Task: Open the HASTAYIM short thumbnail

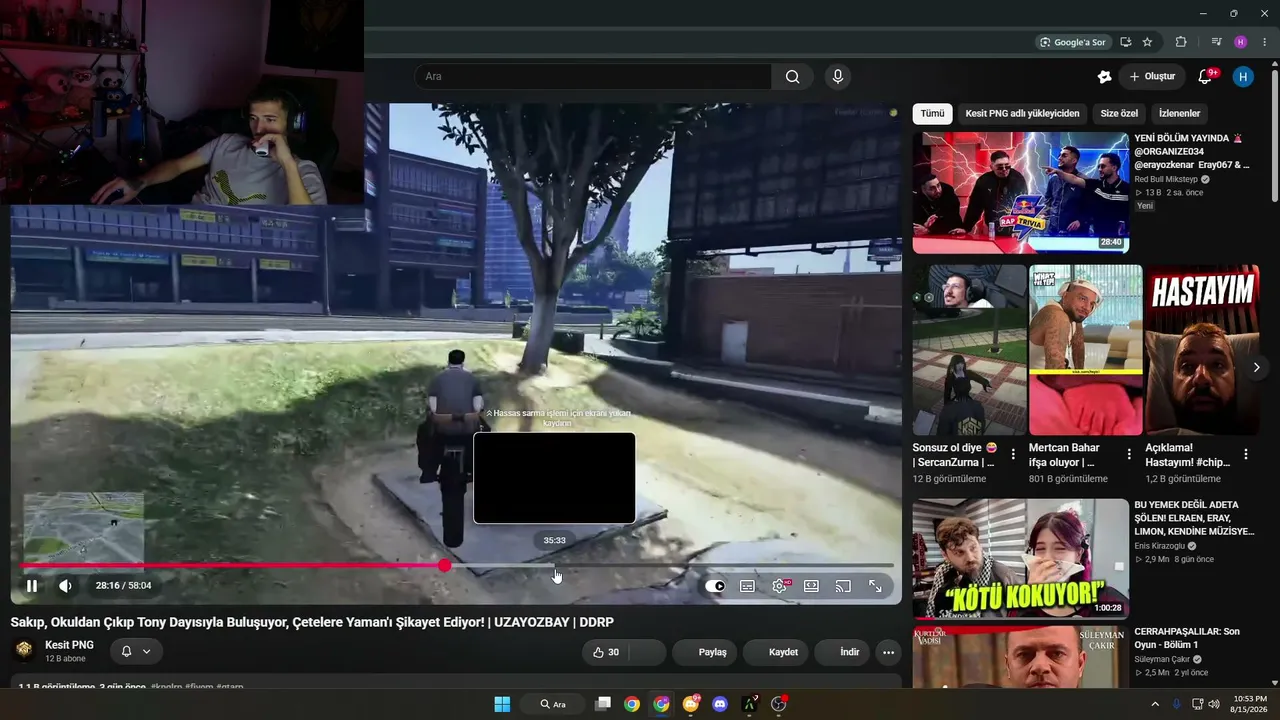Action: pos(1202,350)
